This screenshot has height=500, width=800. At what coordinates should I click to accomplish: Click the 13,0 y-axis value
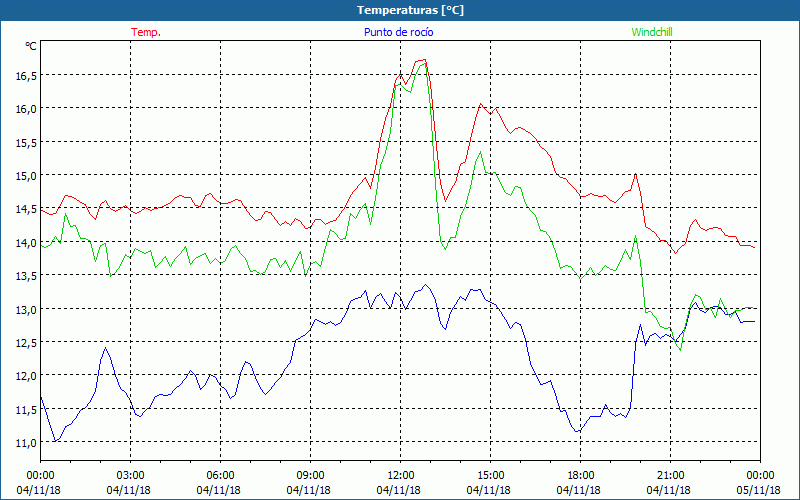(26, 310)
